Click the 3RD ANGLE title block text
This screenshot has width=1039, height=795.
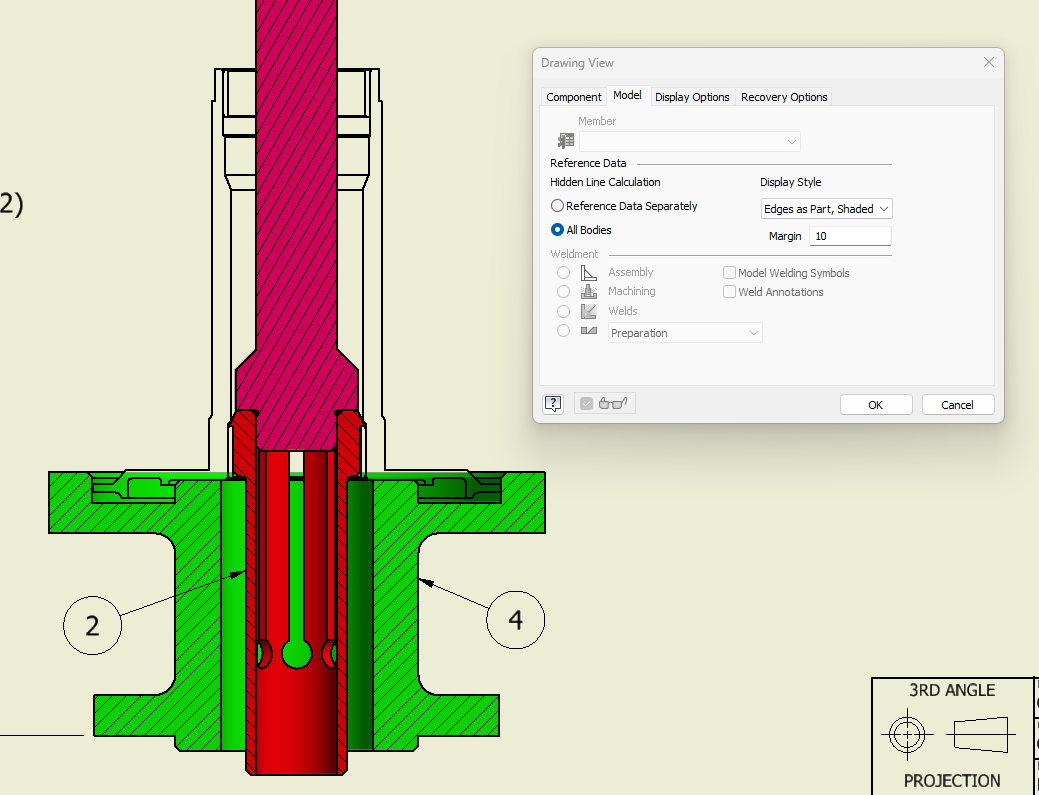click(x=952, y=690)
